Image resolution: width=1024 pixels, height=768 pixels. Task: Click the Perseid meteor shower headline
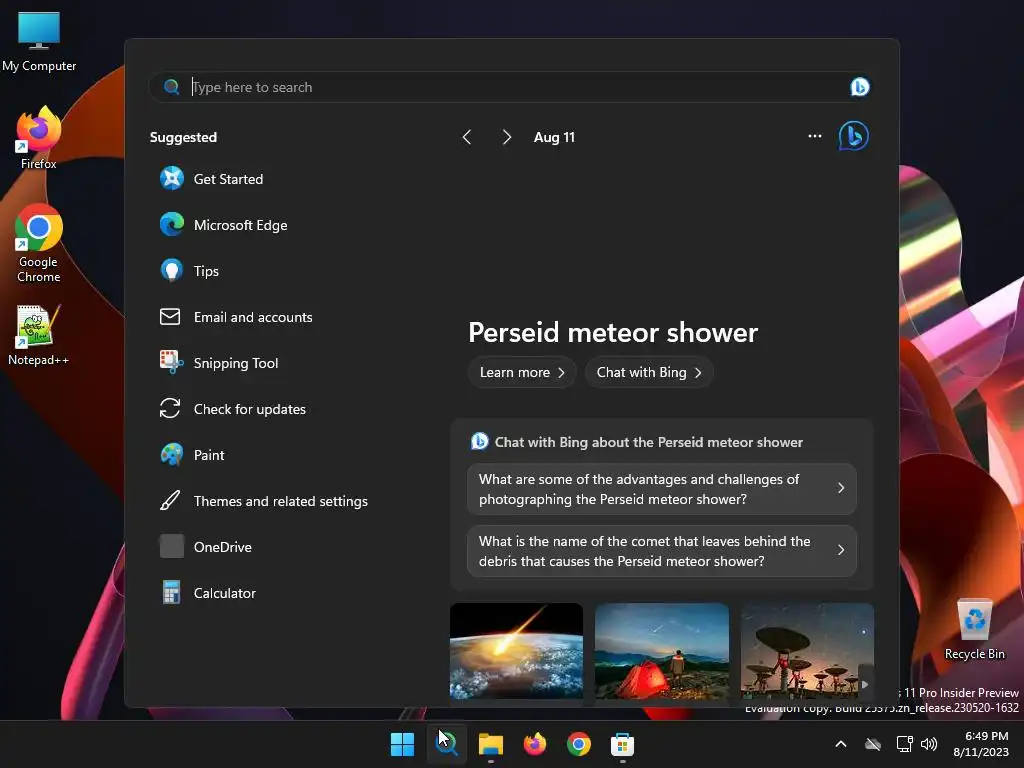pos(613,332)
